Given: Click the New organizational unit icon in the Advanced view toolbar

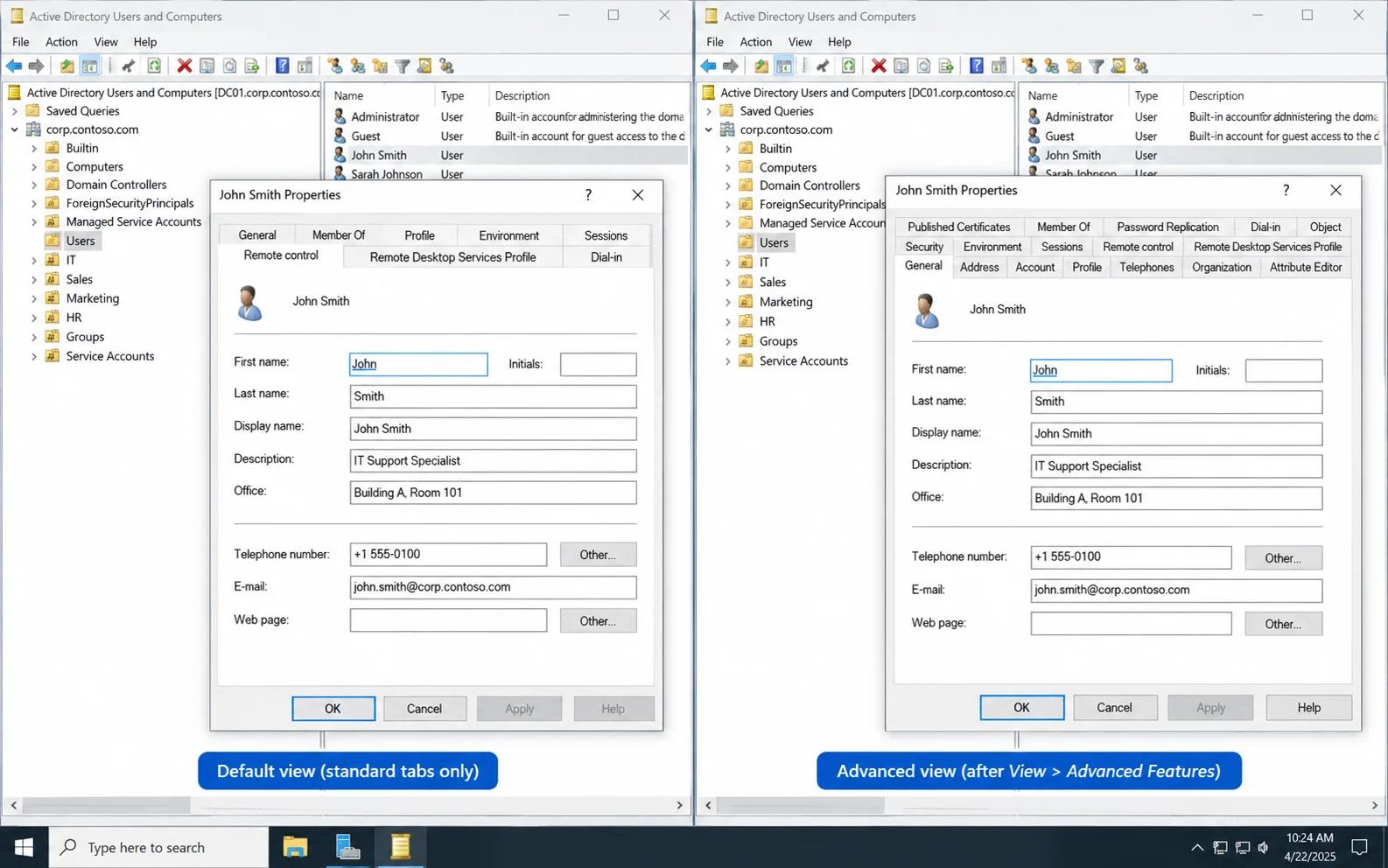Looking at the screenshot, I should click(1074, 66).
